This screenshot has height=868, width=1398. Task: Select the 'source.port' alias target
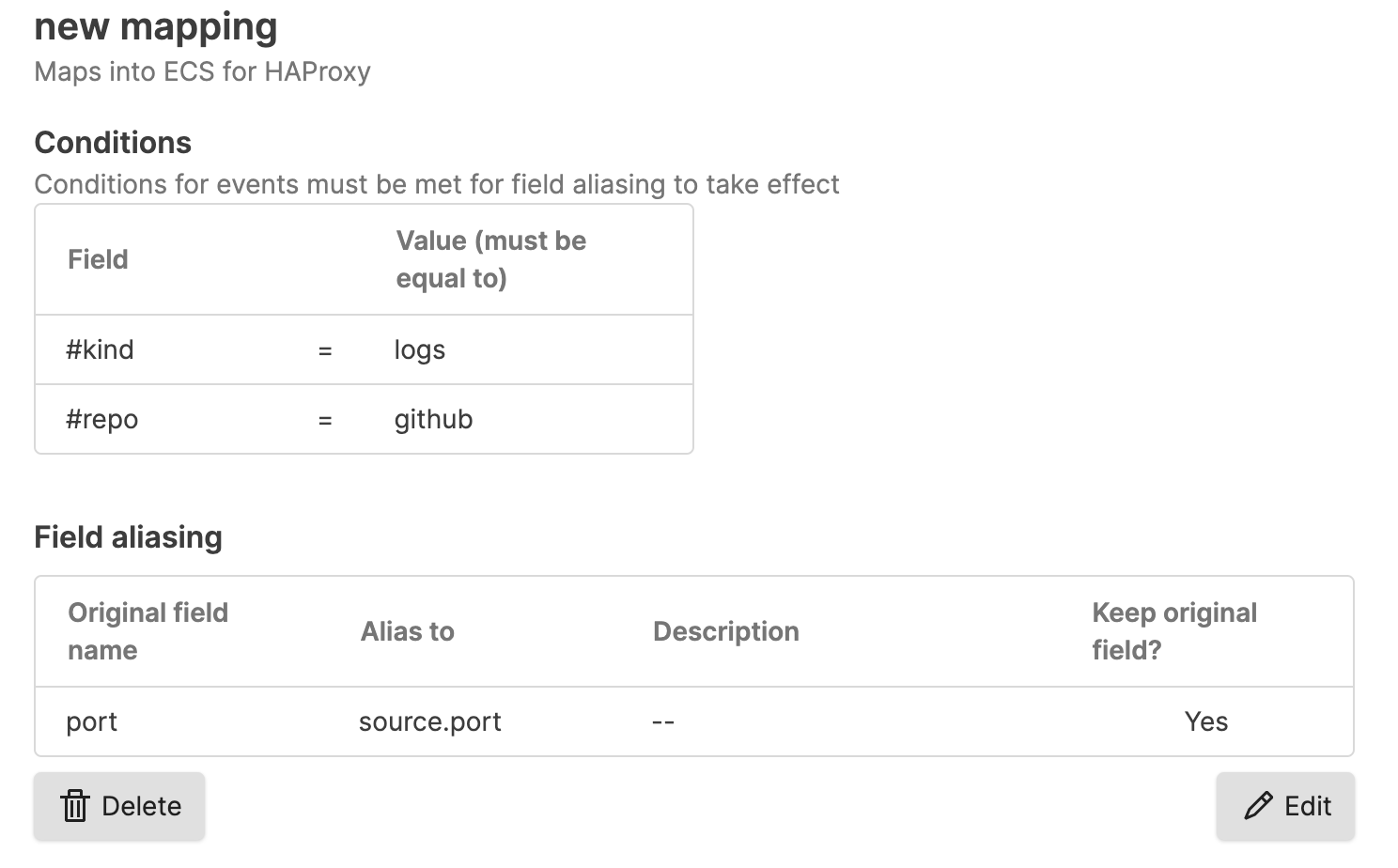pyautogui.click(x=429, y=721)
